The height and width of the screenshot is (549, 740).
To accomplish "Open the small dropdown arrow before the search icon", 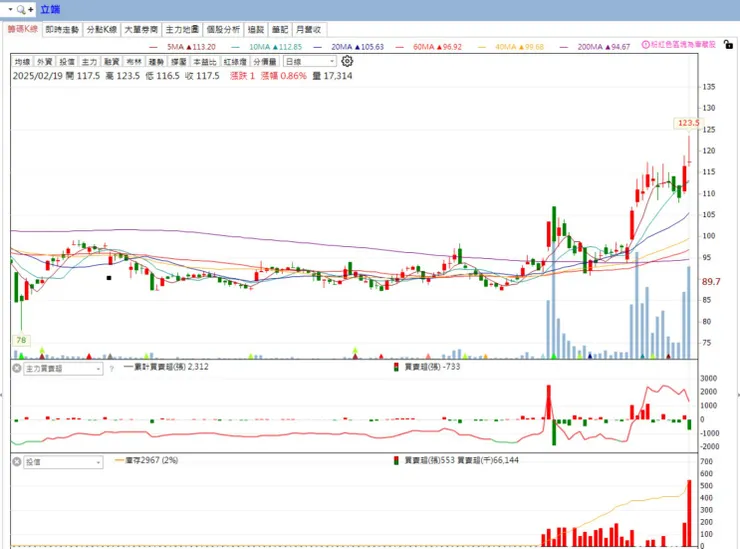I will click(10, 9).
